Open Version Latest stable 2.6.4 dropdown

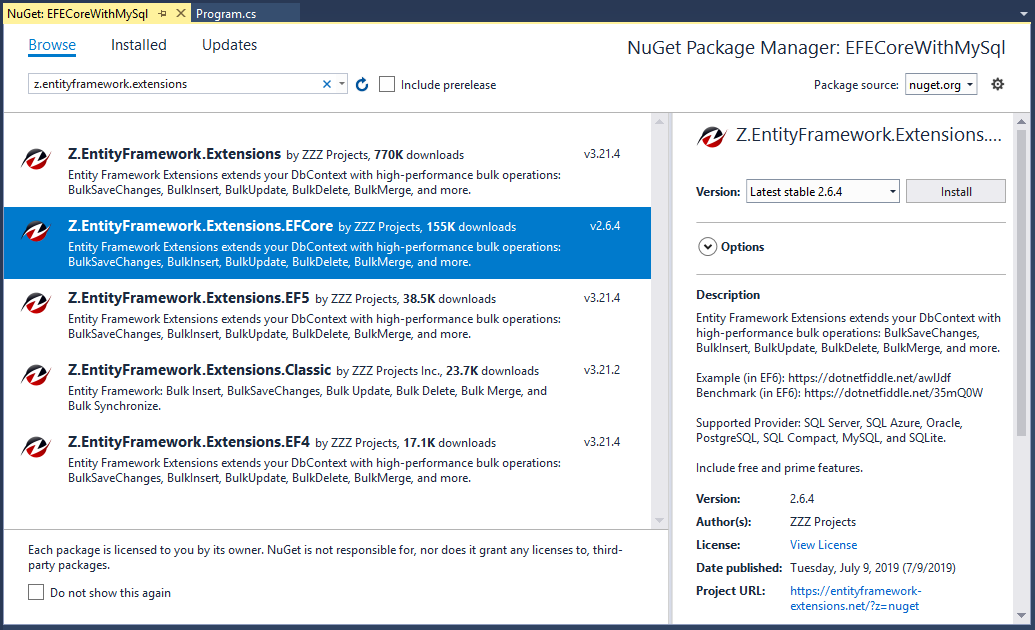click(x=822, y=192)
